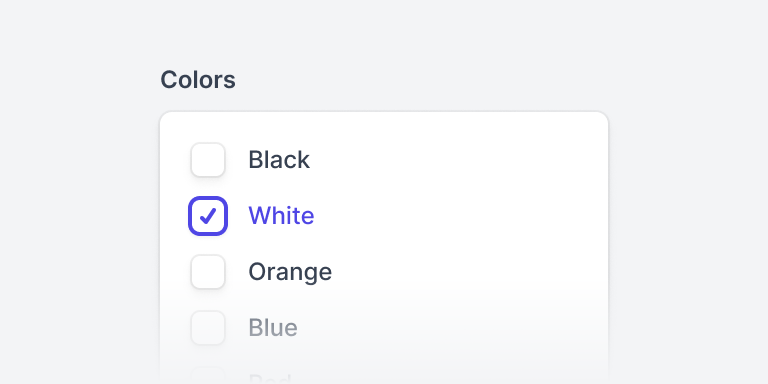
Task: Uncheck the White checkbox
Action: click(x=208, y=216)
